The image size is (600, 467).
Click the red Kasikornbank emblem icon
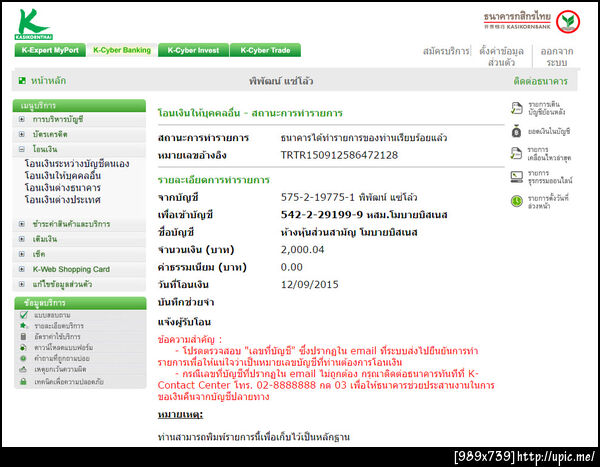click(568, 22)
